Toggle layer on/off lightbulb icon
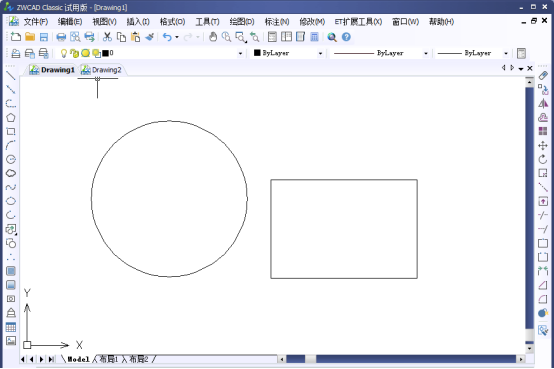Viewport: 554px width, 369px height. (x=64, y=53)
